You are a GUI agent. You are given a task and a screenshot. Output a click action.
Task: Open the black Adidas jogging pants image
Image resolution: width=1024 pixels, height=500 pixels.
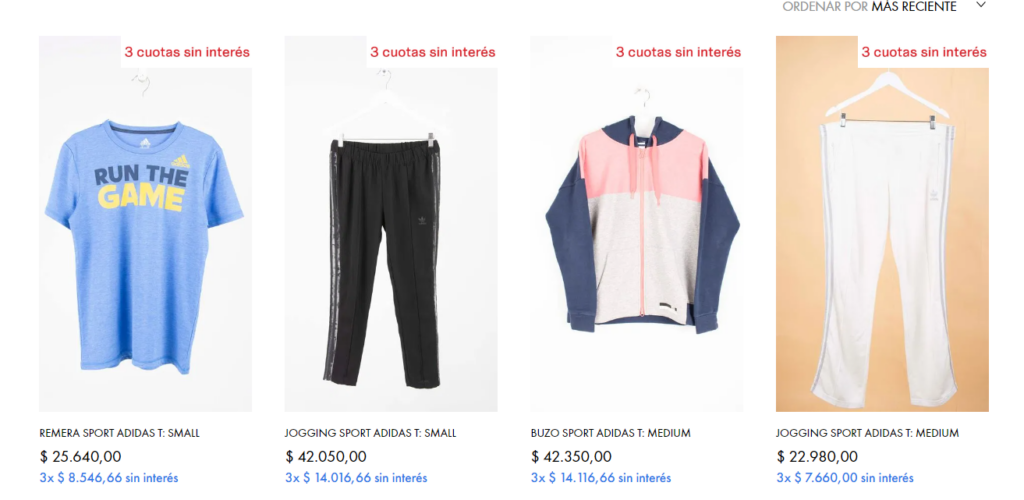[x=391, y=223]
